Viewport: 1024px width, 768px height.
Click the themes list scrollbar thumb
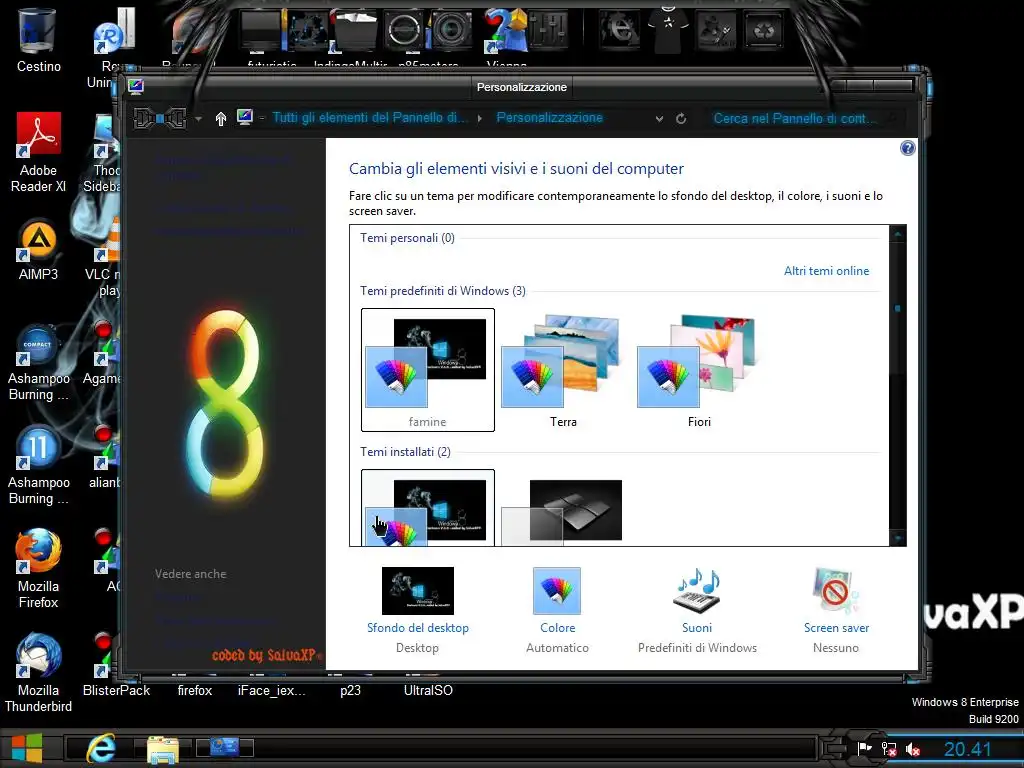897,308
